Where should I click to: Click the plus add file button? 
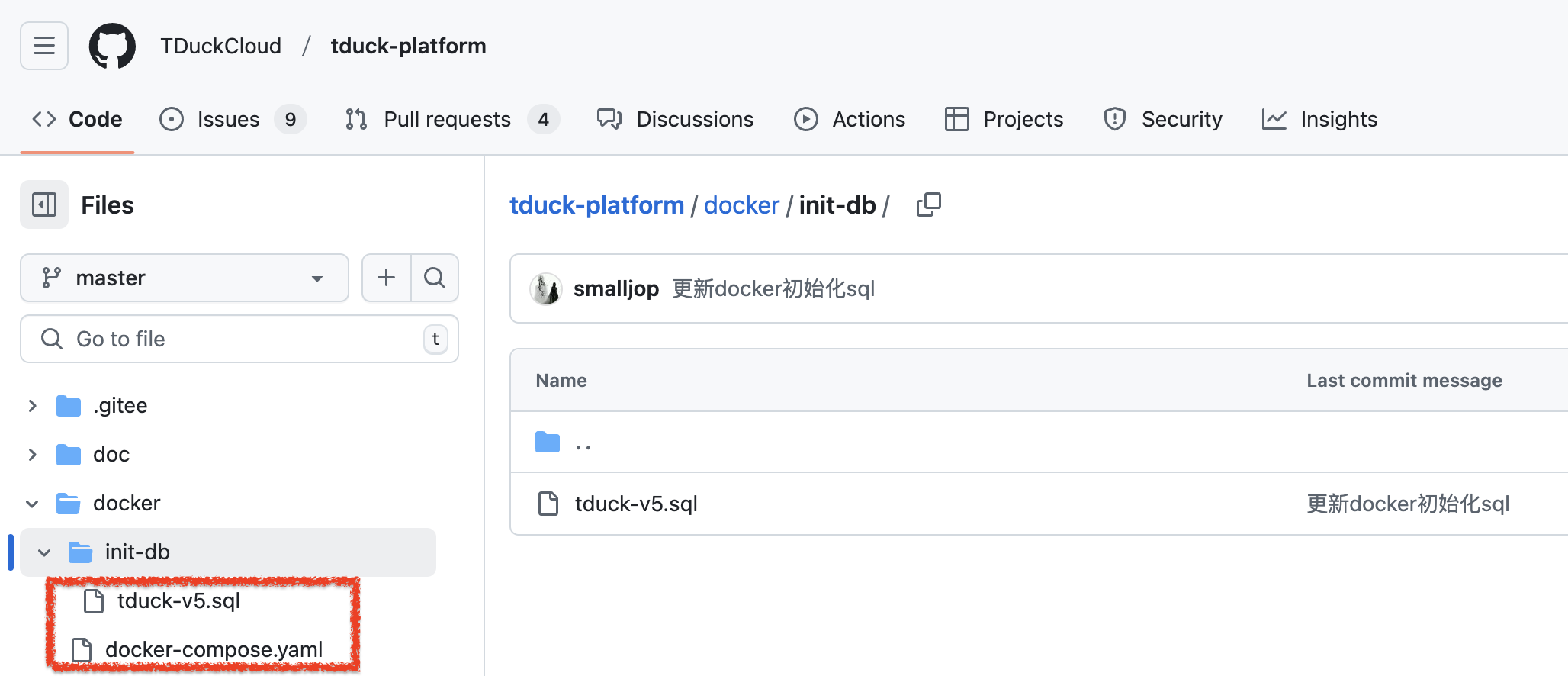[x=387, y=278]
